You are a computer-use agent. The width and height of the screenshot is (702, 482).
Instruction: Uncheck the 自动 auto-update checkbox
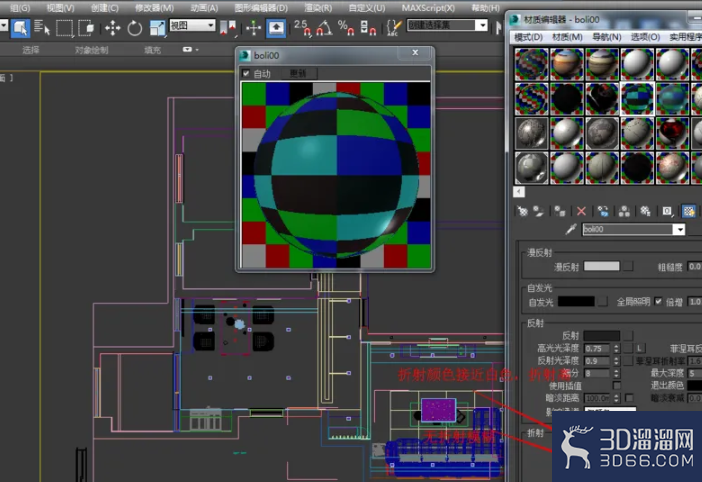pos(246,73)
